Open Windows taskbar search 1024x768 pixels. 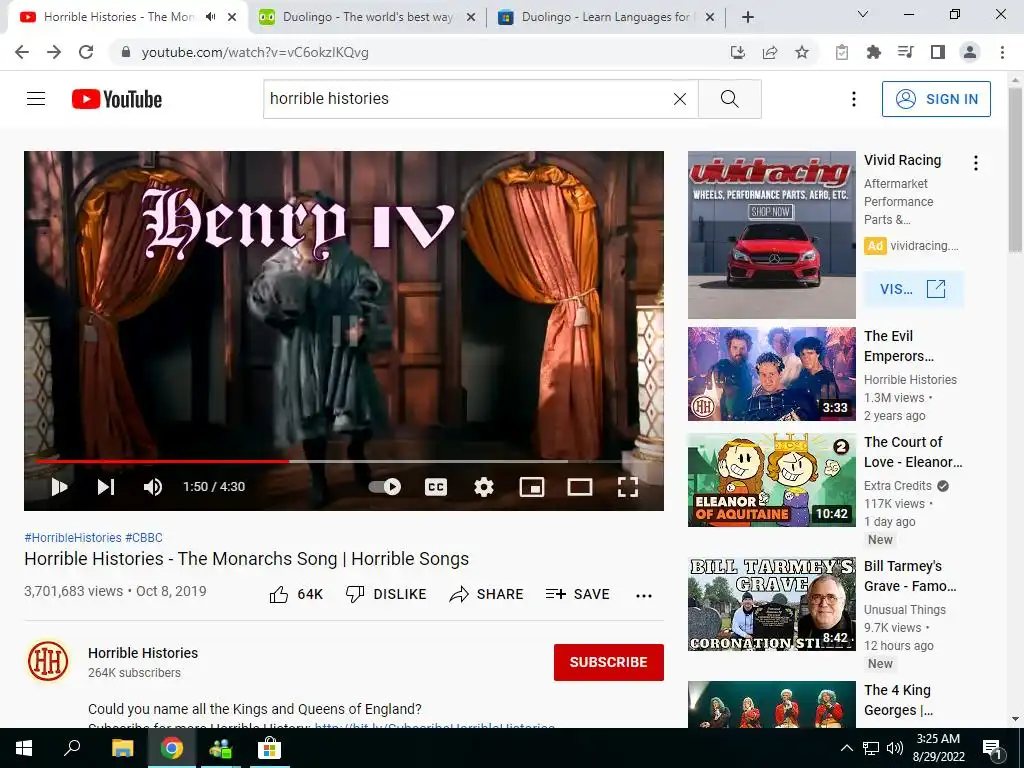click(72, 748)
